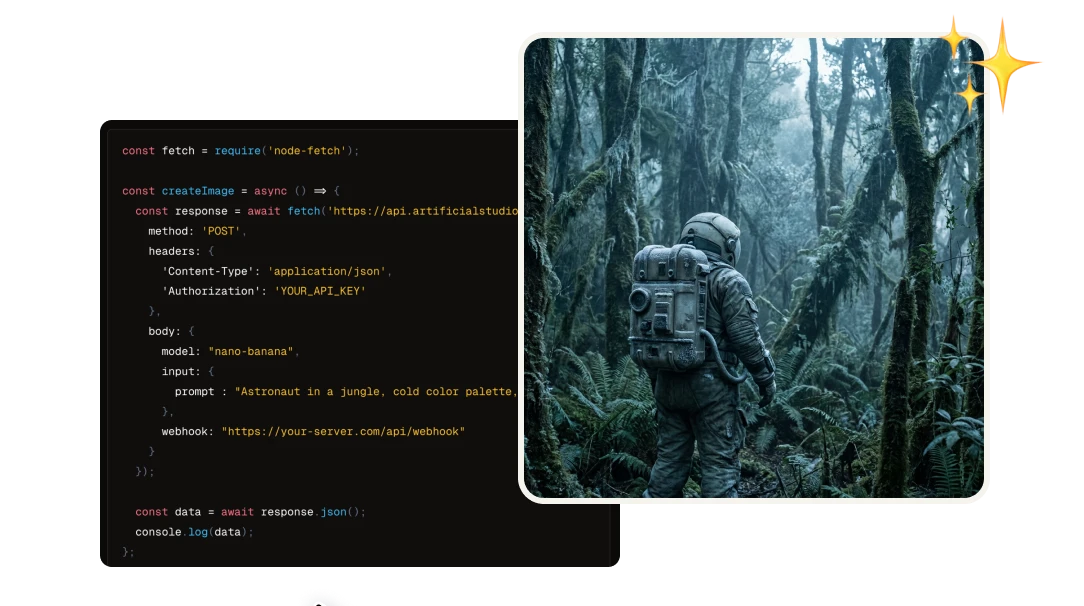Click the createImage function name
The image size is (1084, 606).
198,191
